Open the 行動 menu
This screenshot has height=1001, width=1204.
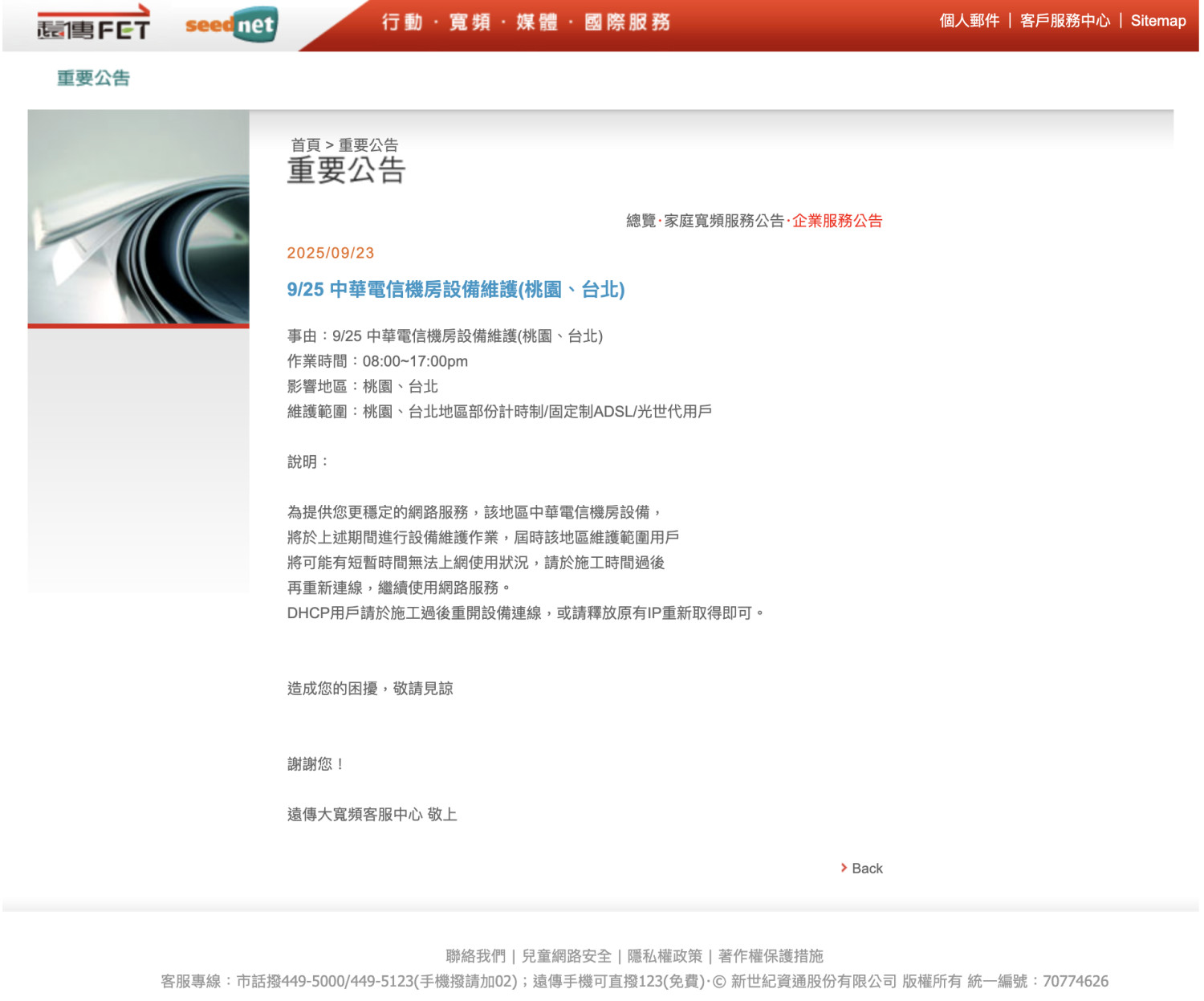click(x=402, y=22)
